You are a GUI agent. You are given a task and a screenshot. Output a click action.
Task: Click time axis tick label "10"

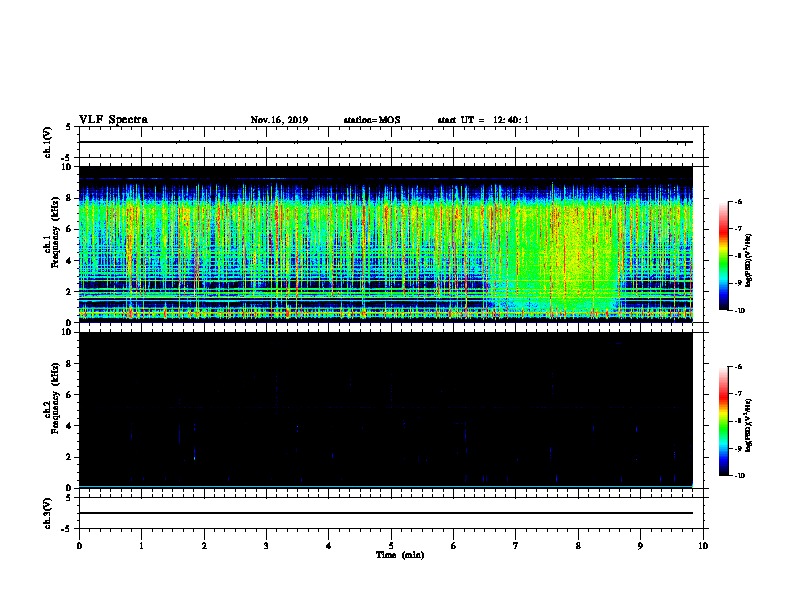(703, 546)
